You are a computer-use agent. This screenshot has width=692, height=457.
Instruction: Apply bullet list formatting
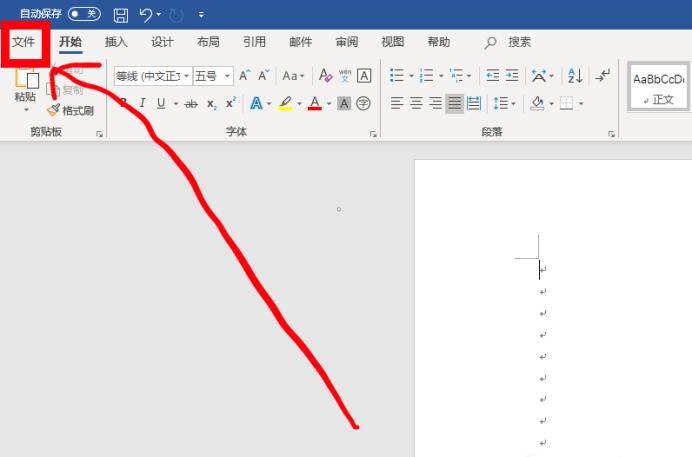[397, 75]
